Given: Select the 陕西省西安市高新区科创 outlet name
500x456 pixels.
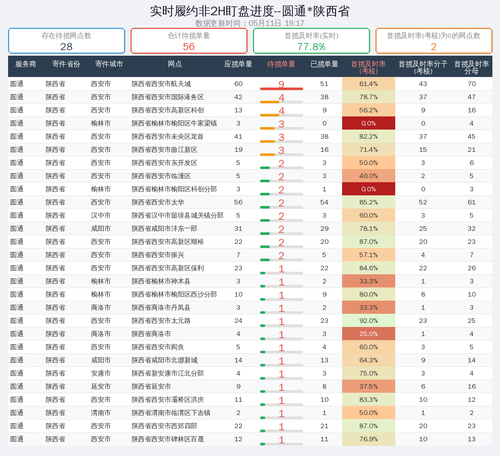Looking at the screenshot, I should pos(167,110).
